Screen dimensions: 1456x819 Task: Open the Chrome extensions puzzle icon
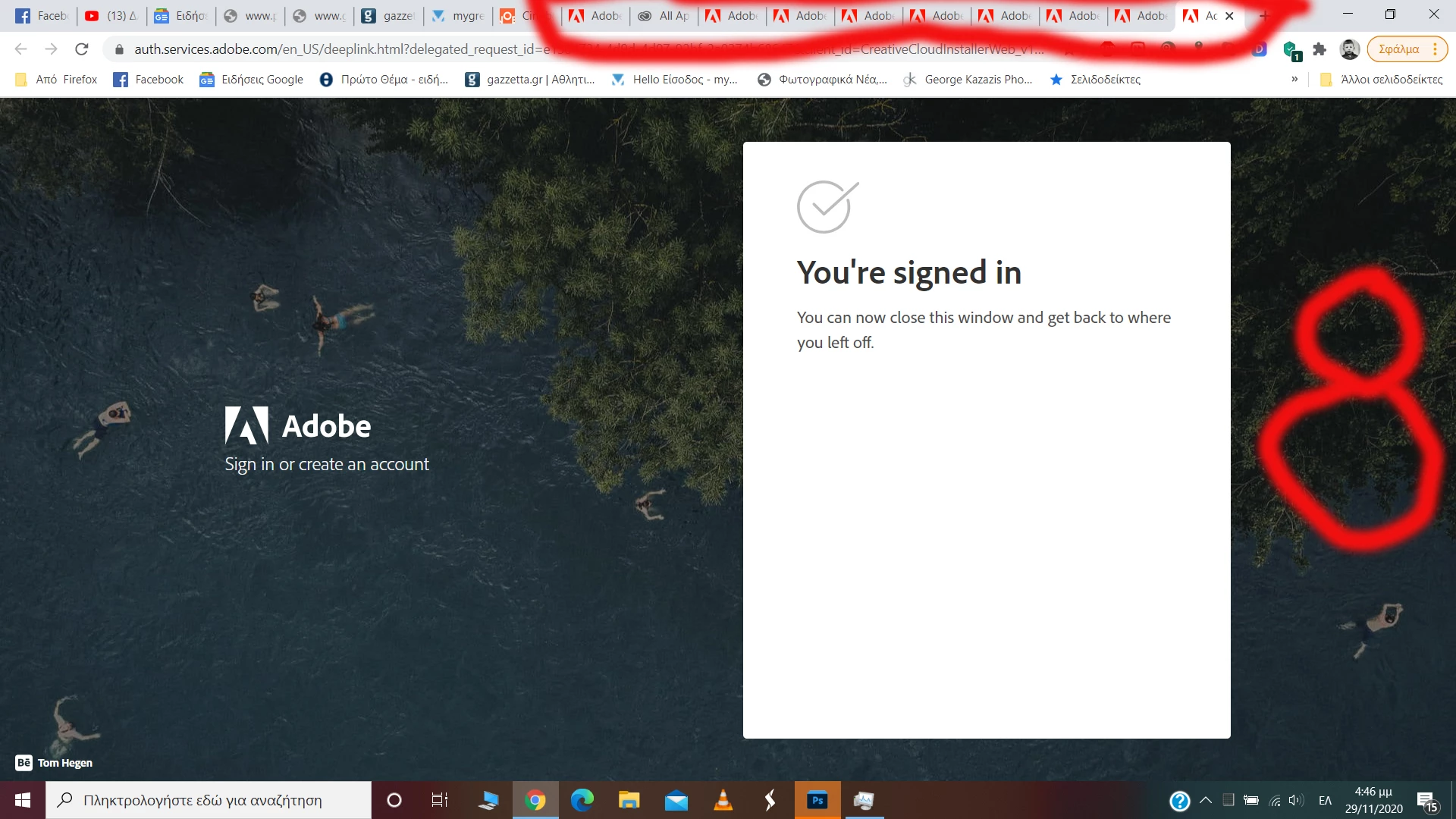(x=1319, y=49)
